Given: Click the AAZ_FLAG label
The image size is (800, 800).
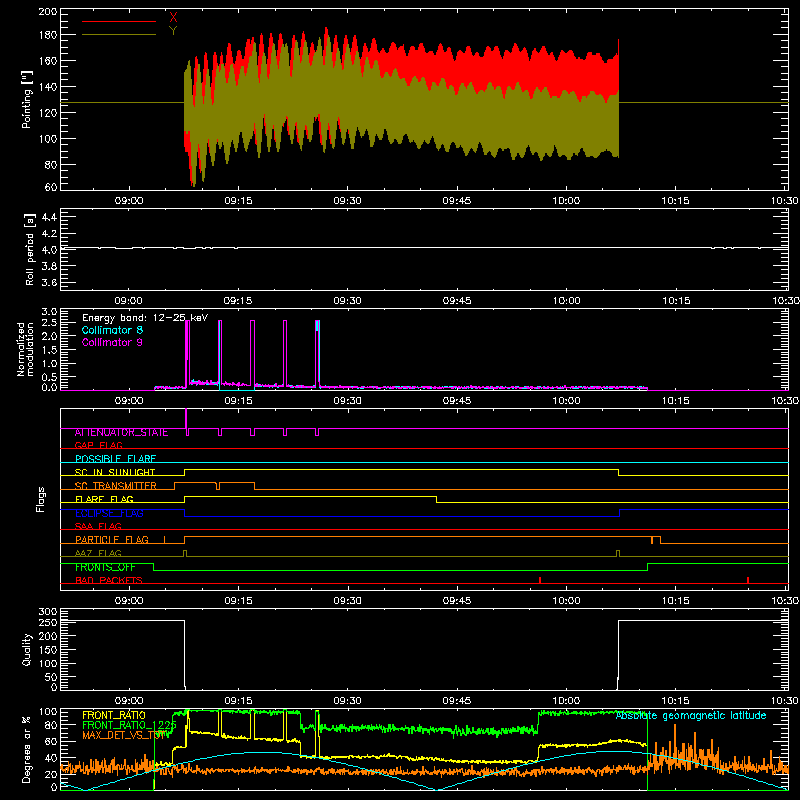Looking at the screenshot, I should (98, 553).
